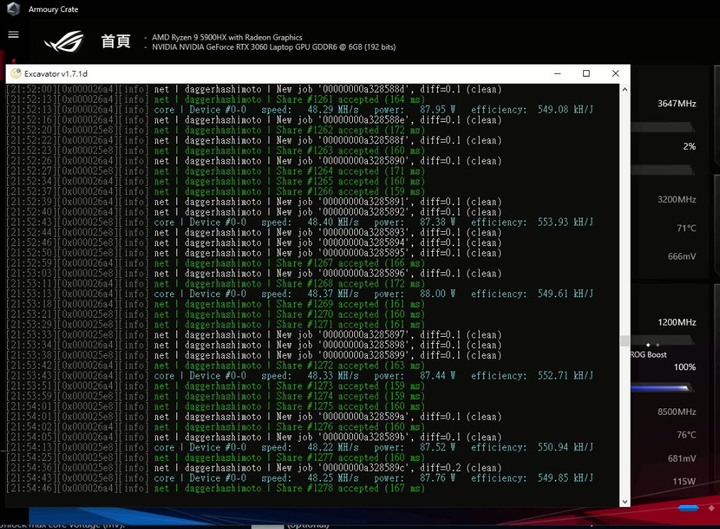The image size is (720, 529).
Task: Click log line with job 00000000a328589c
Action: [x=254, y=468]
